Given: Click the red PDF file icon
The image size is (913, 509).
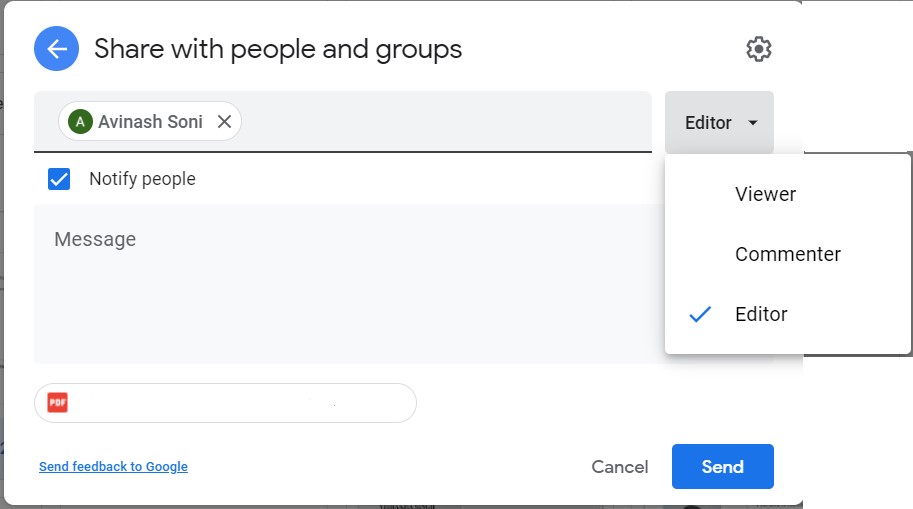Looking at the screenshot, I should tap(58, 403).
